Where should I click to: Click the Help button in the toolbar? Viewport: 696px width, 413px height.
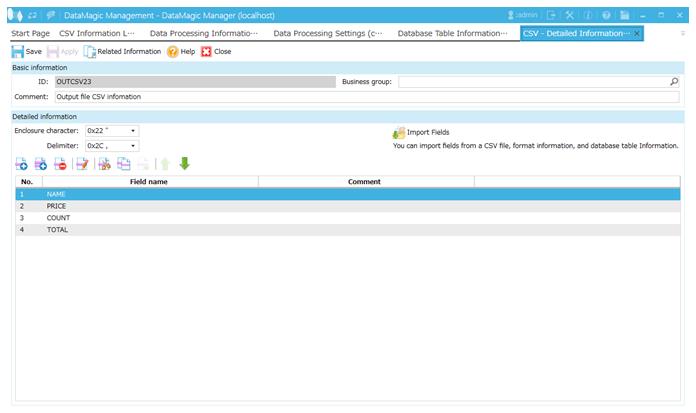(x=181, y=51)
